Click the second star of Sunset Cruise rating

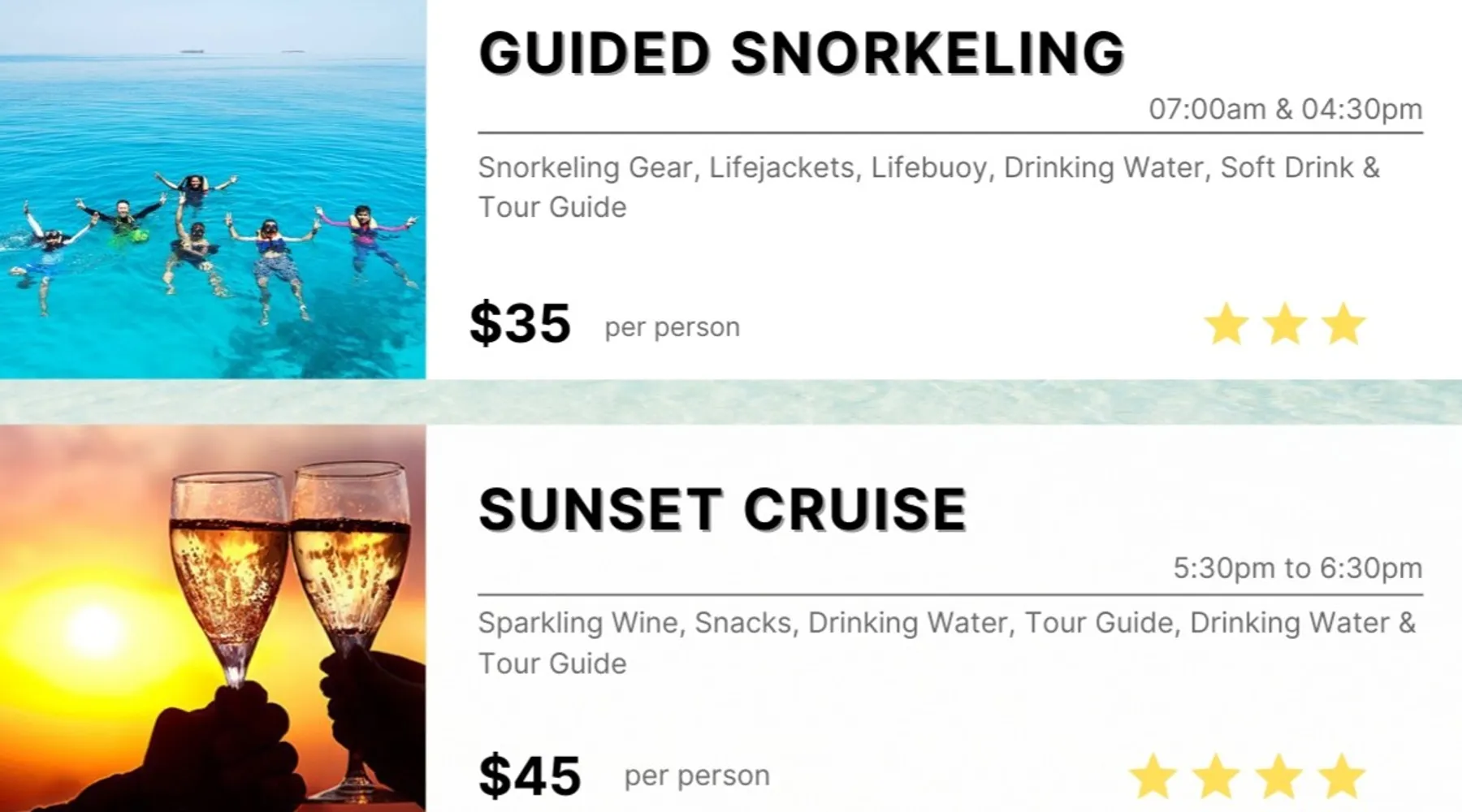[1216, 775]
